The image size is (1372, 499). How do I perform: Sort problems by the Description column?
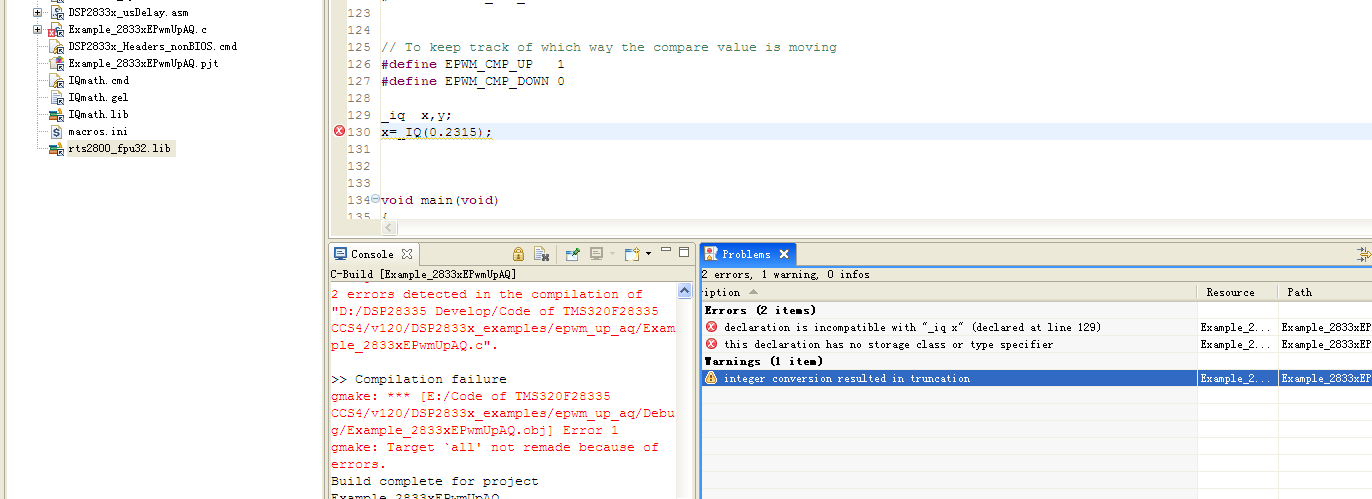(948, 292)
